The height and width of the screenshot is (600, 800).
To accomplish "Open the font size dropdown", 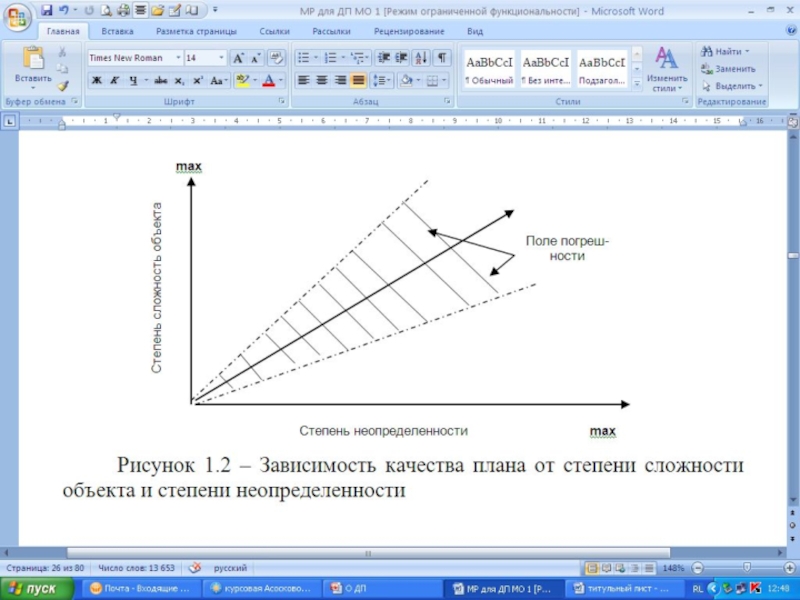I will coord(220,59).
